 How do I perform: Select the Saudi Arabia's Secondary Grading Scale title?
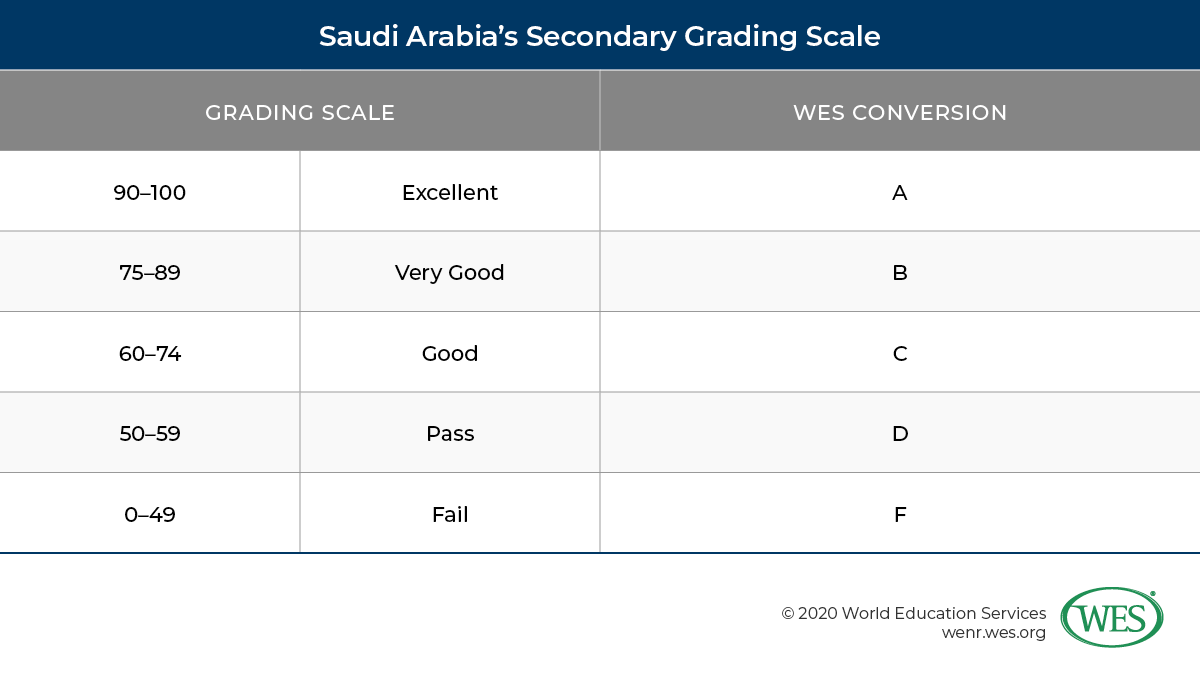click(x=600, y=37)
